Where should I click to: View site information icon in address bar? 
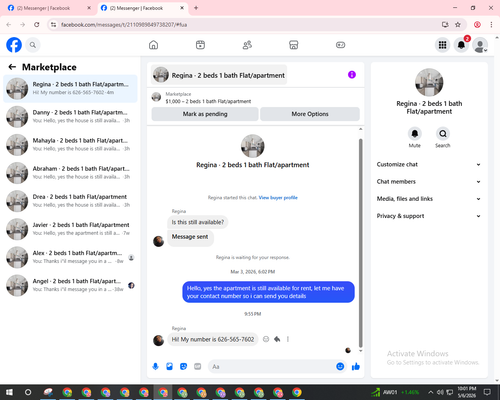(x=53, y=25)
